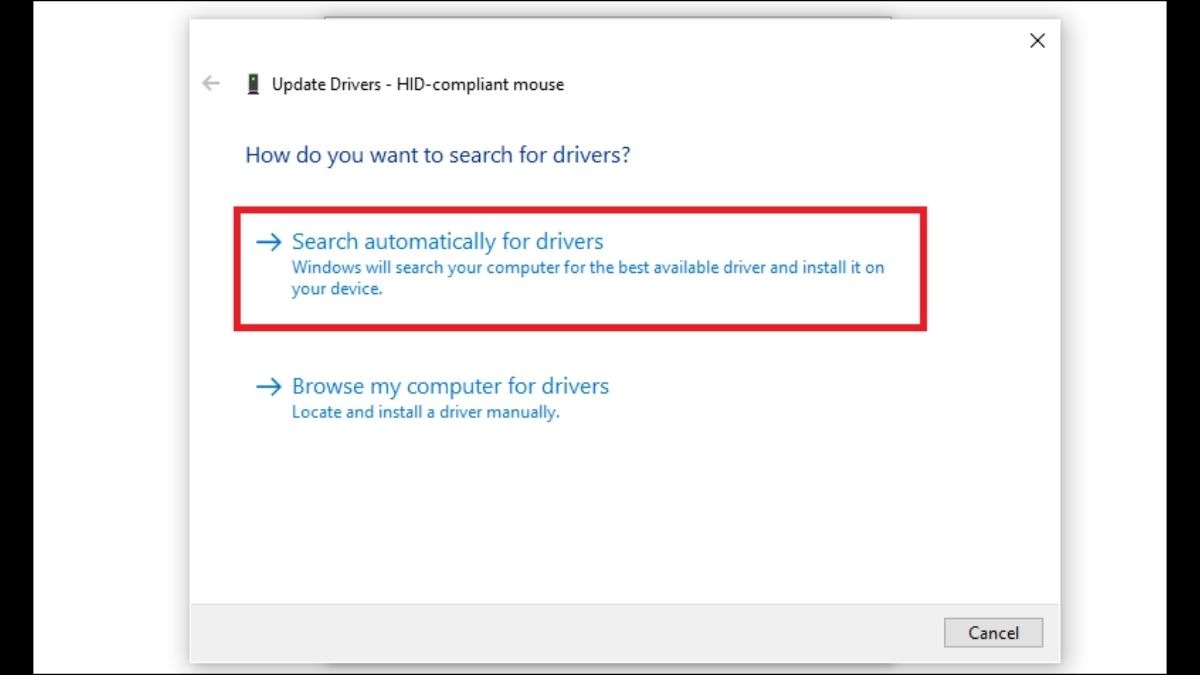Click the 'Update Drivers - HID-compliant mouse' title text

pyautogui.click(x=418, y=85)
